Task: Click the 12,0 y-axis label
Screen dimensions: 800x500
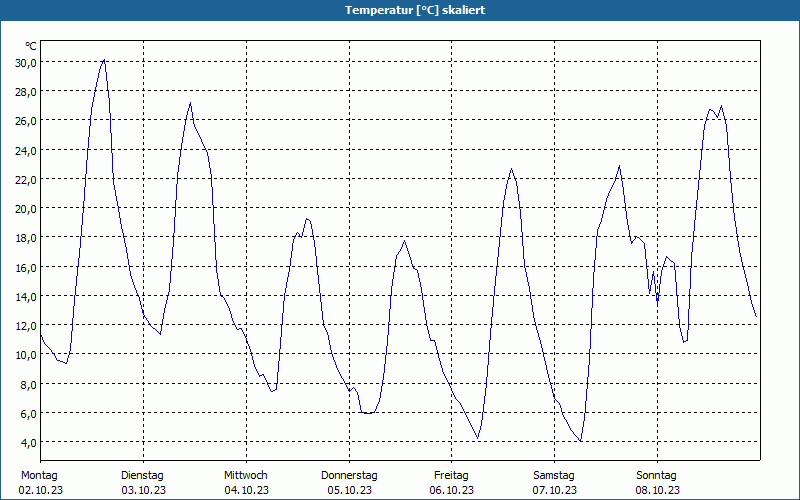Action: click(x=26, y=326)
